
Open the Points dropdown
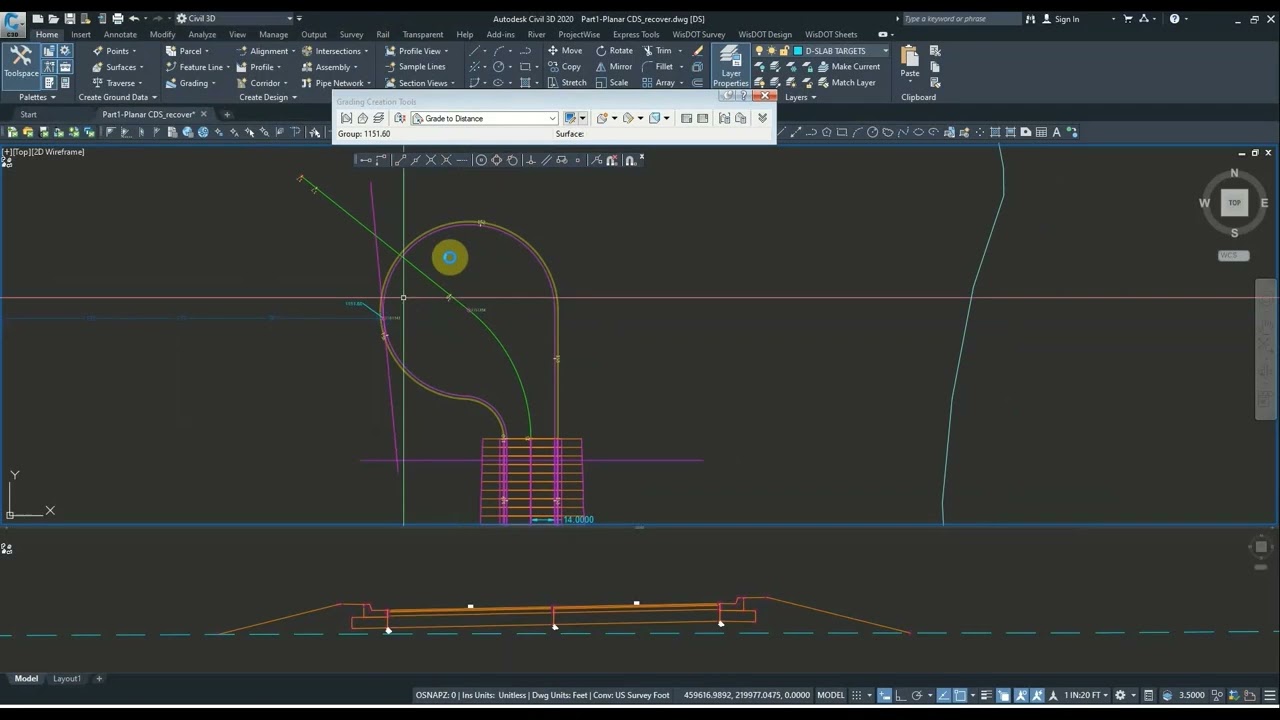click(x=114, y=51)
